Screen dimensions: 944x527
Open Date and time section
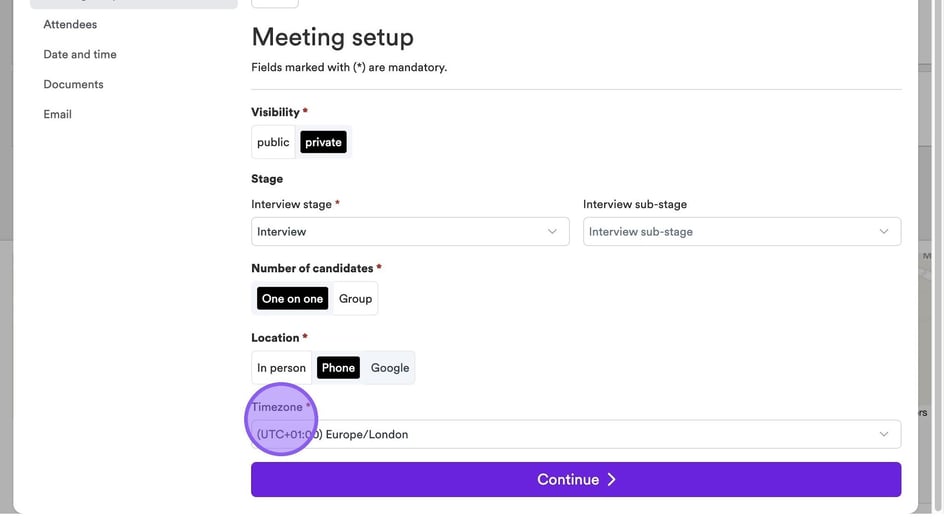click(x=80, y=54)
